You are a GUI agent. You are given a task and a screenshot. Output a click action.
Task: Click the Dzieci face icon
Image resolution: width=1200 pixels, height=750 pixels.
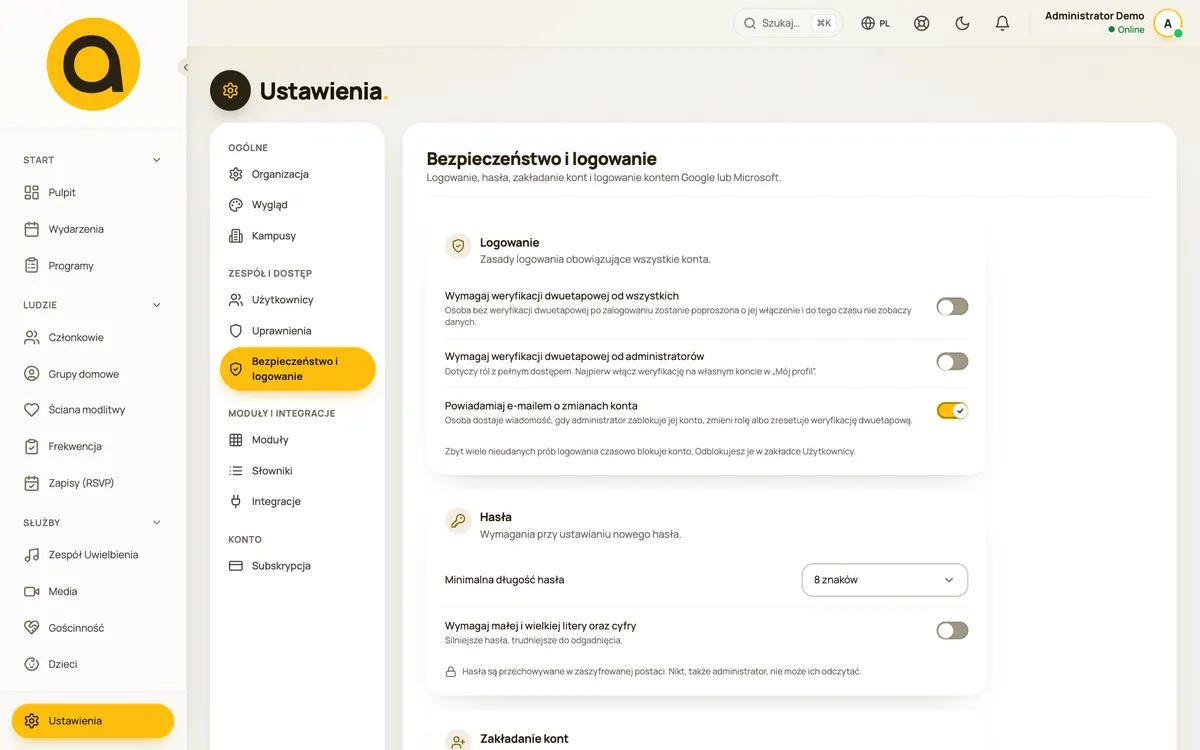point(32,664)
